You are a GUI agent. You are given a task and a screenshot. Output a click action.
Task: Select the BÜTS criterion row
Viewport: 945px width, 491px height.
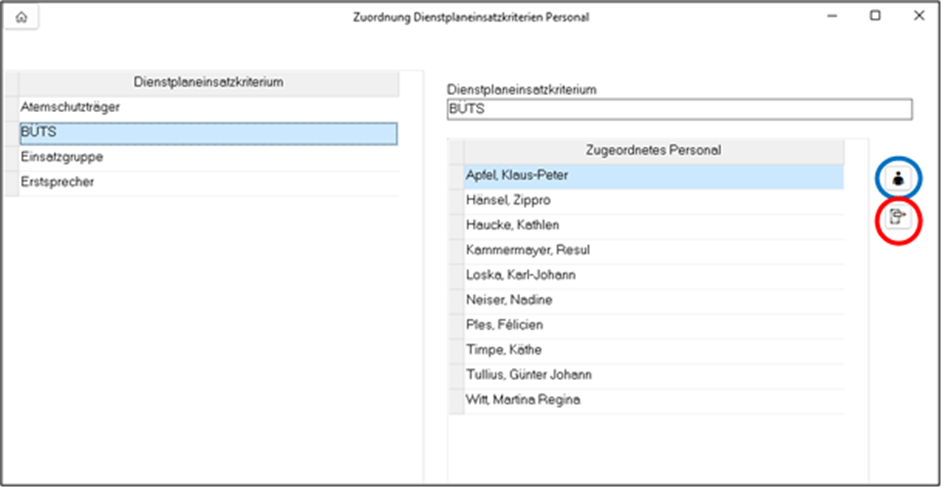coord(208,132)
